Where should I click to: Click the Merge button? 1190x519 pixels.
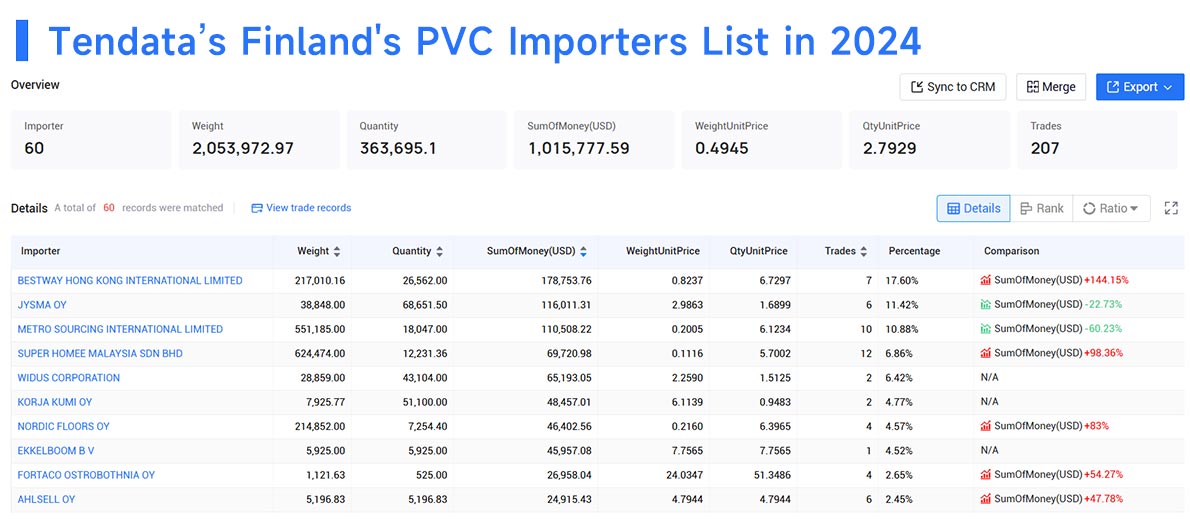(x=1051, y=86)
